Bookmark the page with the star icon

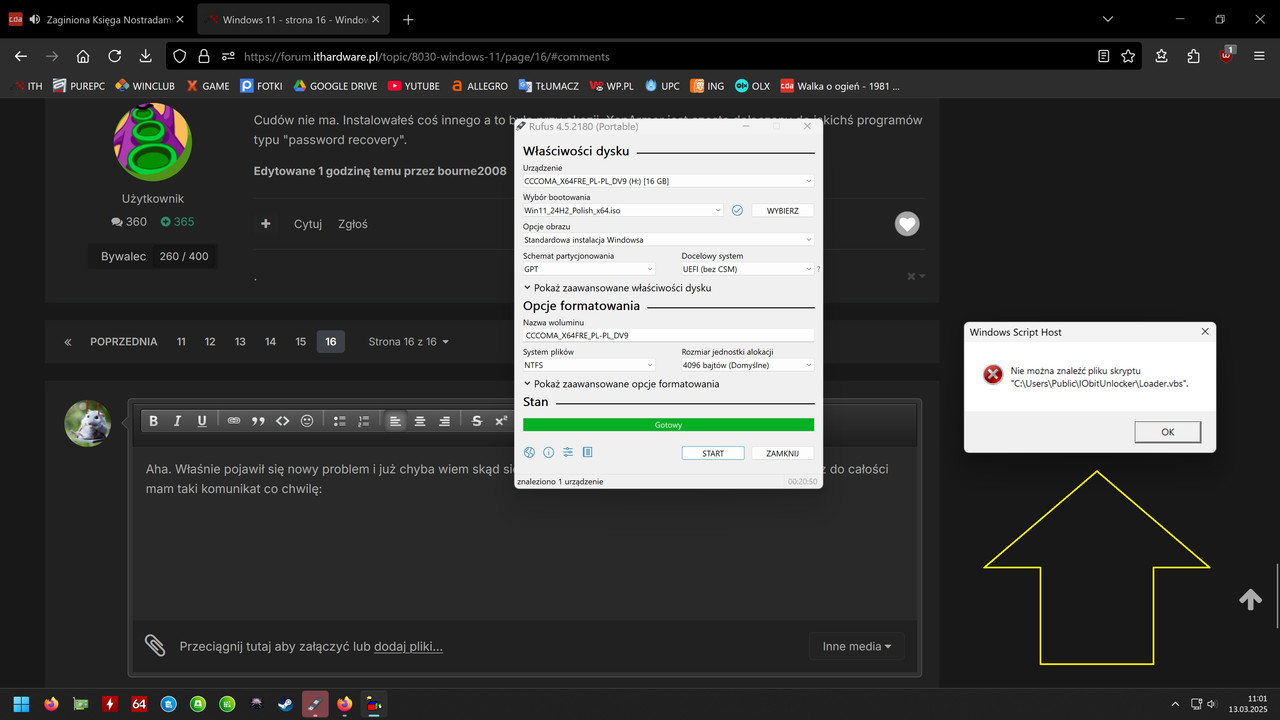[x=1128, y=57]
